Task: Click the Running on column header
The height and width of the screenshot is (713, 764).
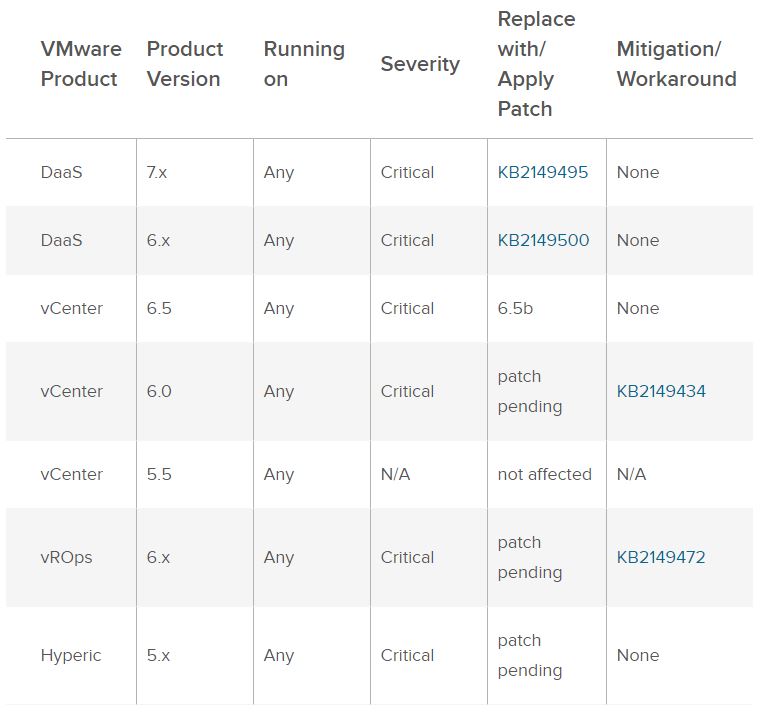Action: pos(304,64)
